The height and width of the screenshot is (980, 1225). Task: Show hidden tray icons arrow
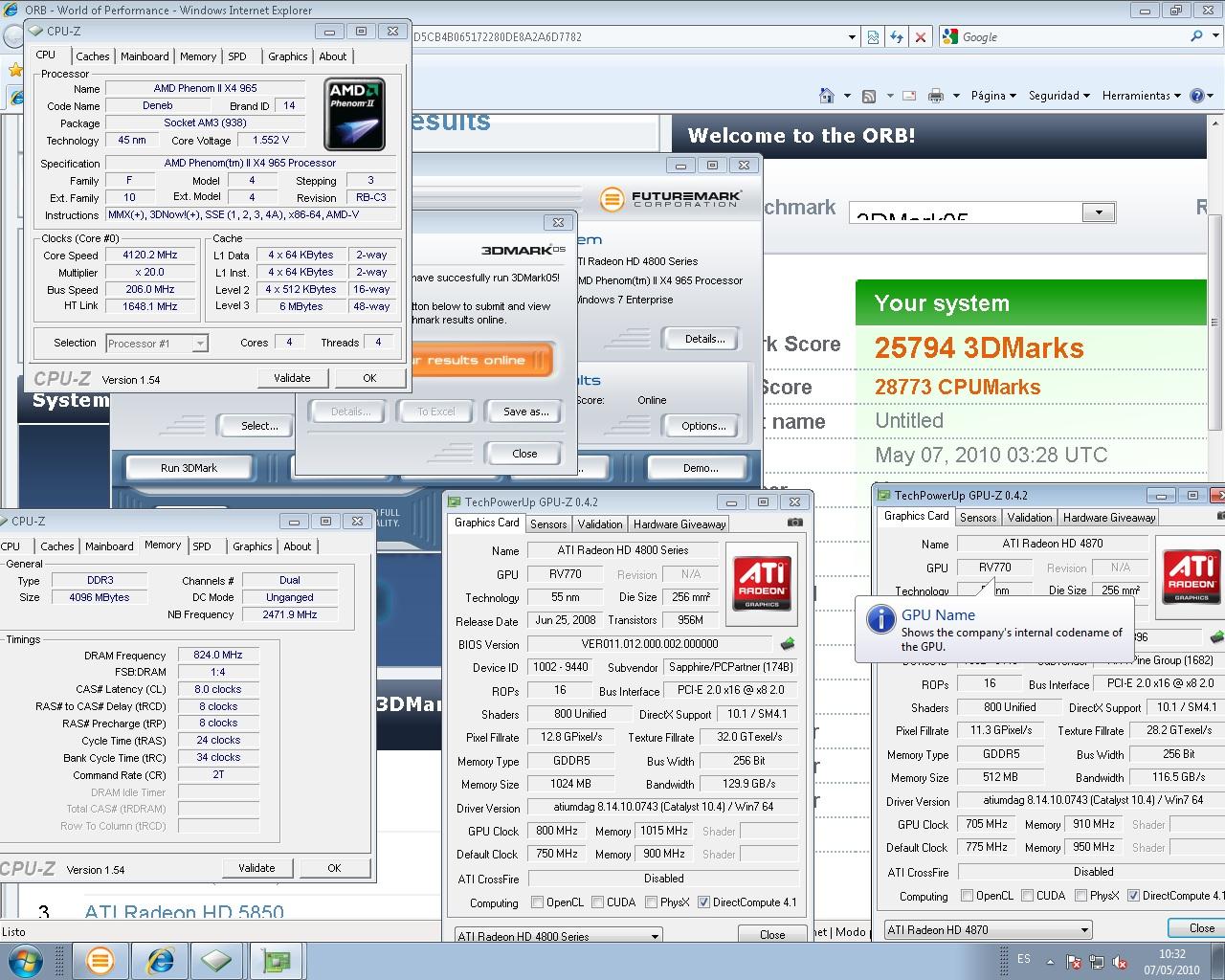[x=1051, y=961]
